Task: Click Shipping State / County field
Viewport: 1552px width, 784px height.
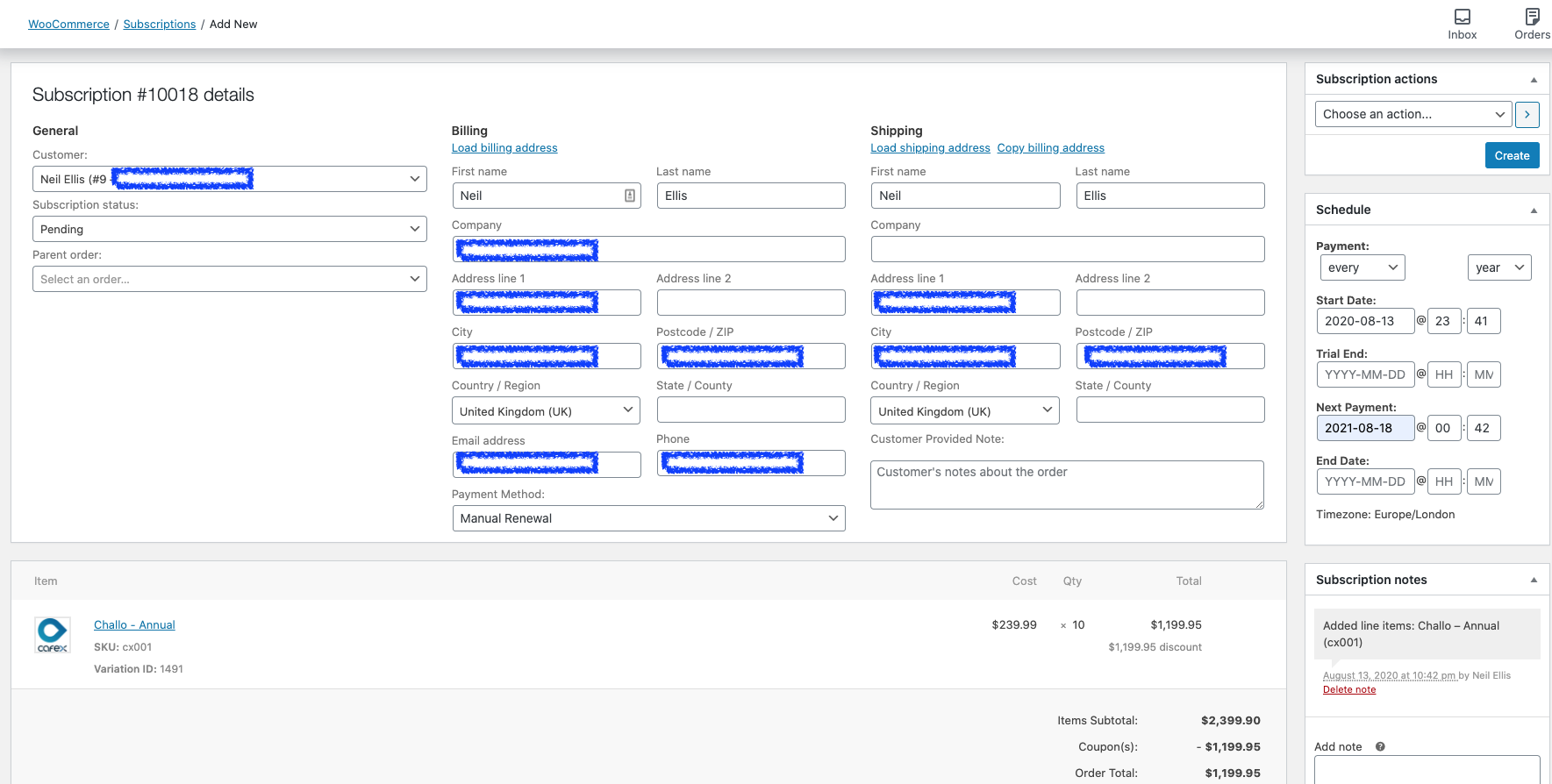Action: point(1170,410)
